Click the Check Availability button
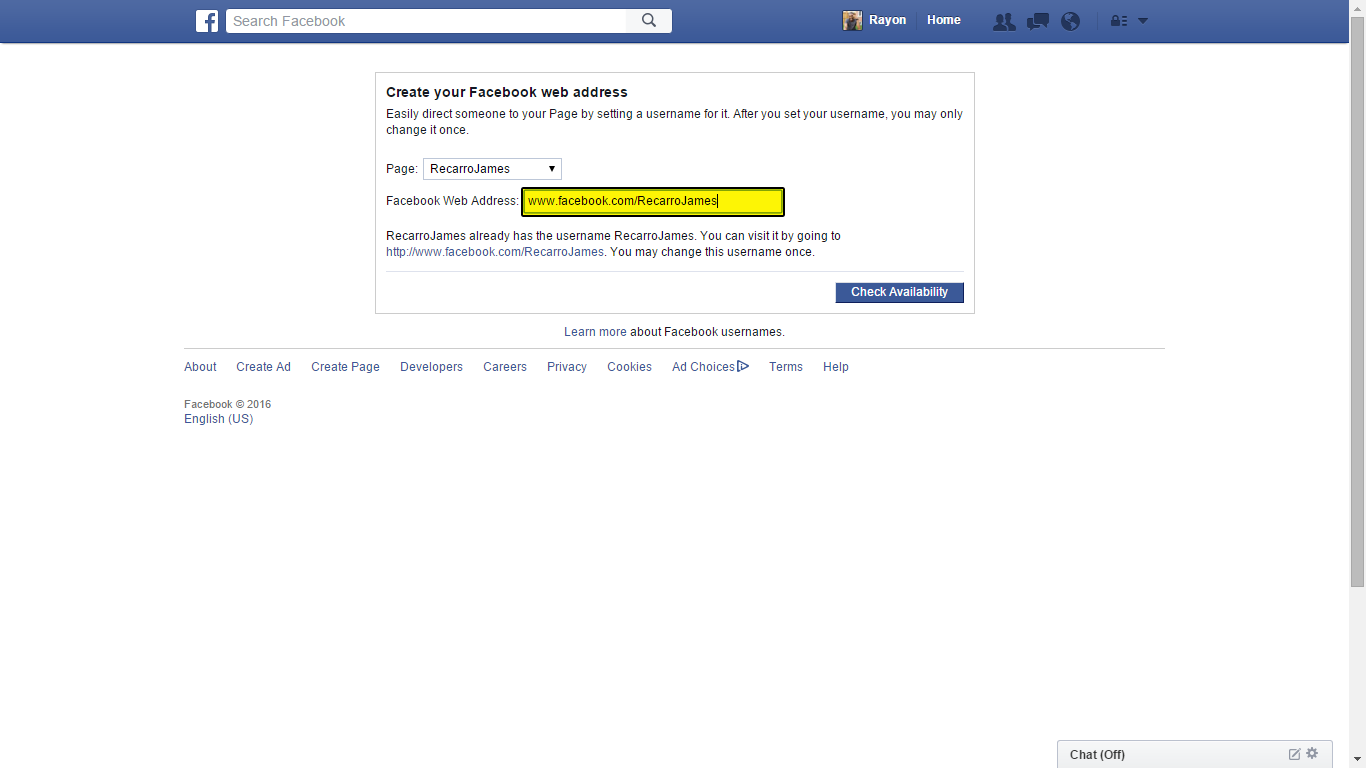This screenshot has height=768, width=1366. pyautogui.click(x=900, y=292)
